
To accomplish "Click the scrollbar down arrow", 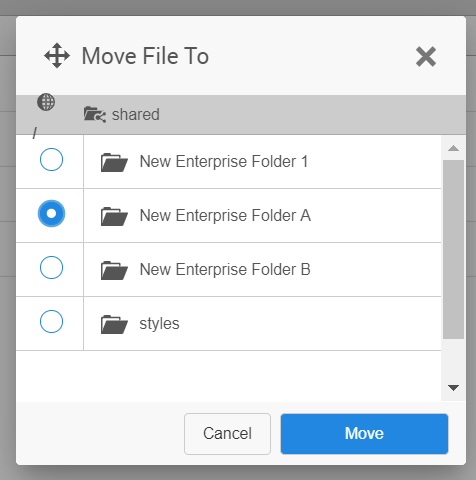I will point(453,388).
